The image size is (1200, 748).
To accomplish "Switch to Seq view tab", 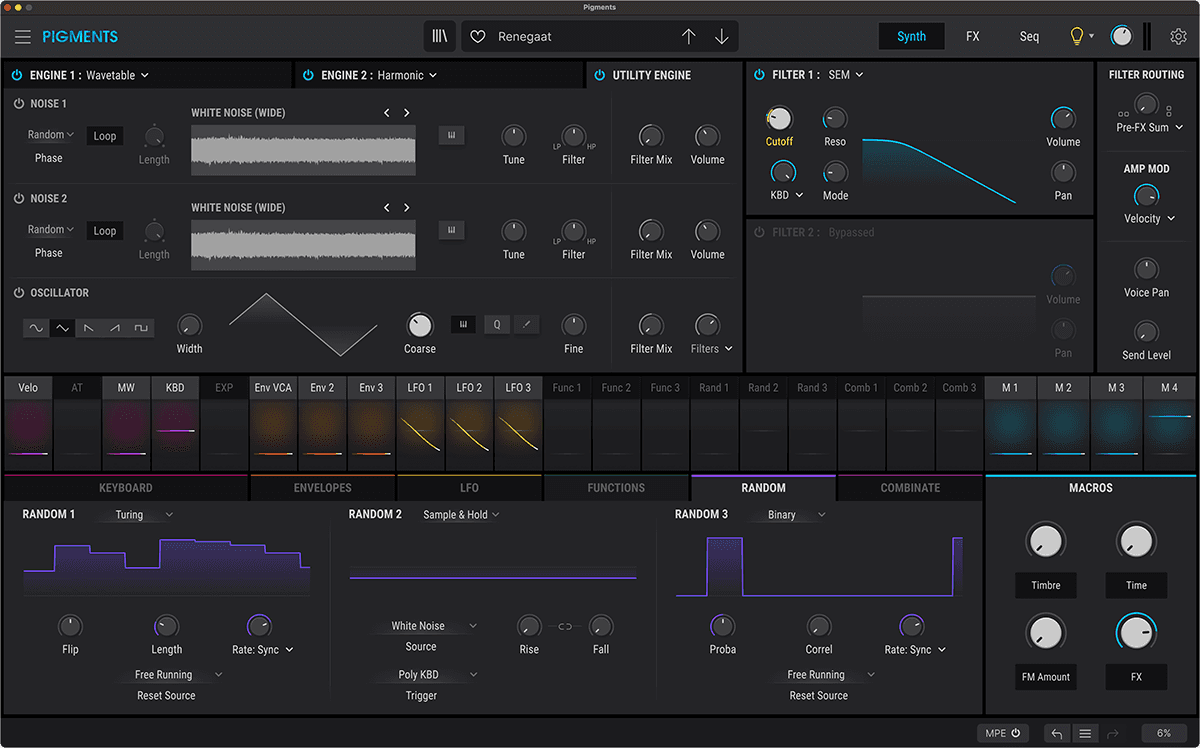I will click(1029, 37).
